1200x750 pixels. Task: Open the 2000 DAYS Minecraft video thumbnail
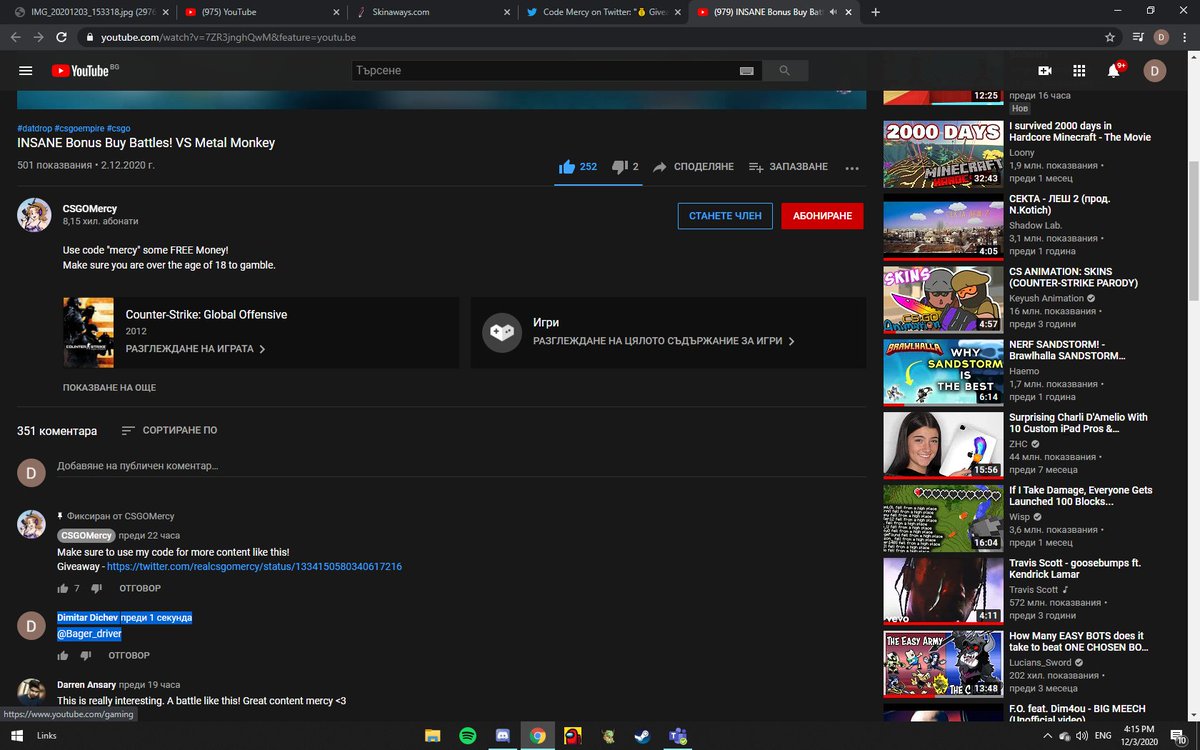tap(943, 155)
